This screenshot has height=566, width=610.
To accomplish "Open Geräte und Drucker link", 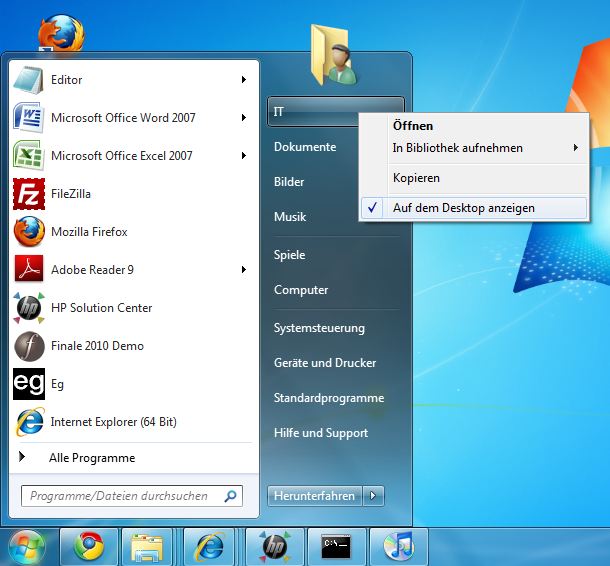I will 325,363.
